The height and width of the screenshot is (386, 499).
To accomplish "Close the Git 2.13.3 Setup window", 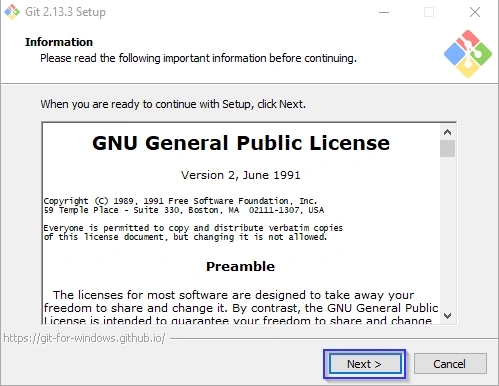I will pos(475,12).
